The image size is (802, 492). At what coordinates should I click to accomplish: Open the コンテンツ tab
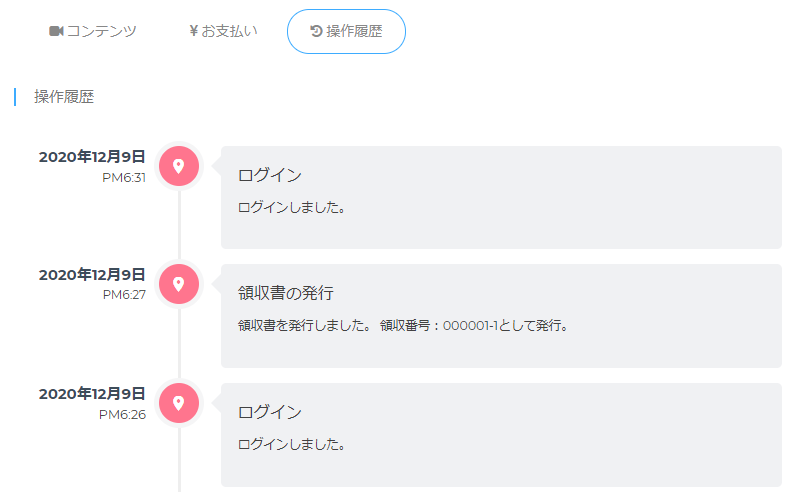point(93,31)
